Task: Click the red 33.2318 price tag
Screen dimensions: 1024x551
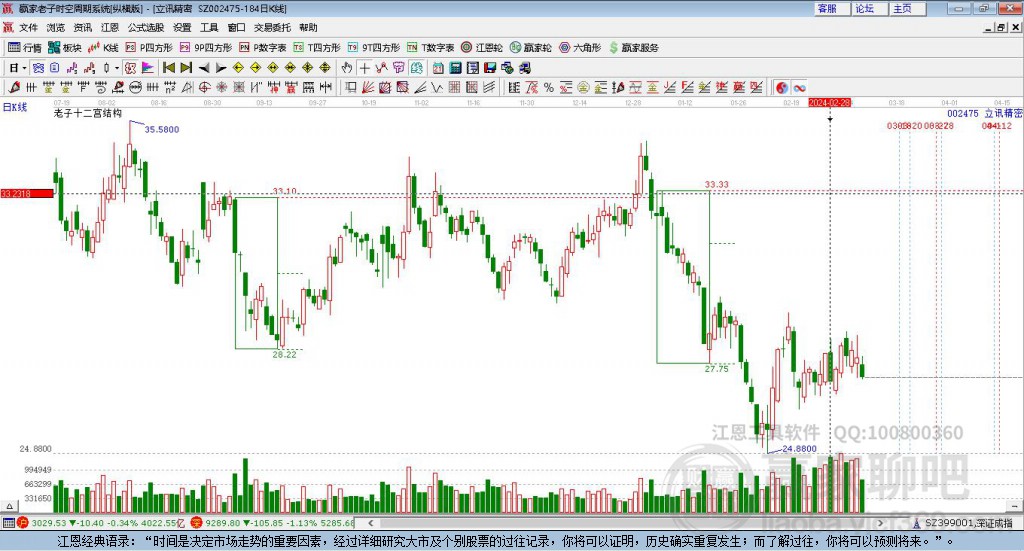Action: (27, 193)
